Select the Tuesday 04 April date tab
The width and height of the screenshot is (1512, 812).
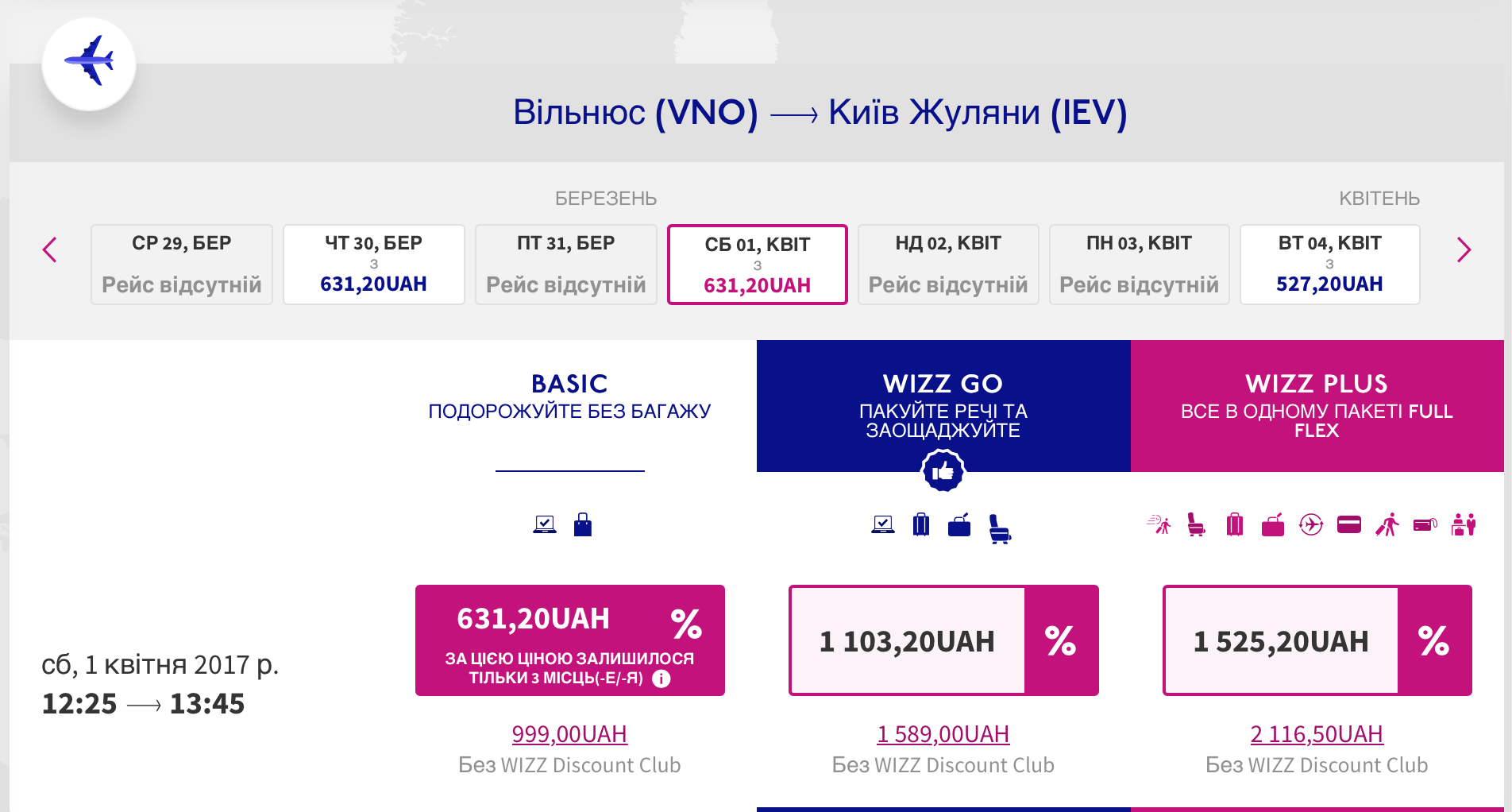[1329, 264]
